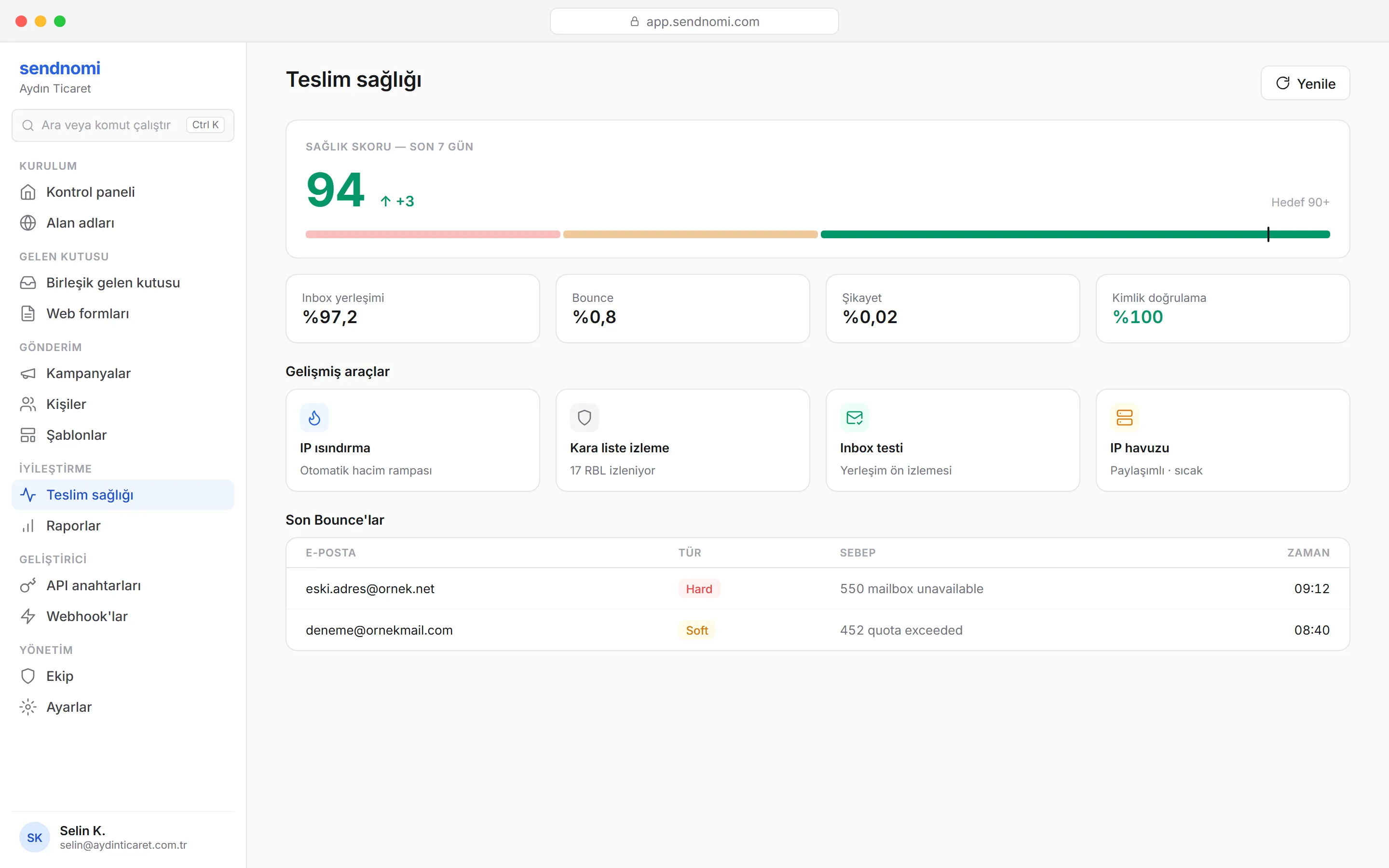Click the IP ısındırma flame icon

pos(314,417)
